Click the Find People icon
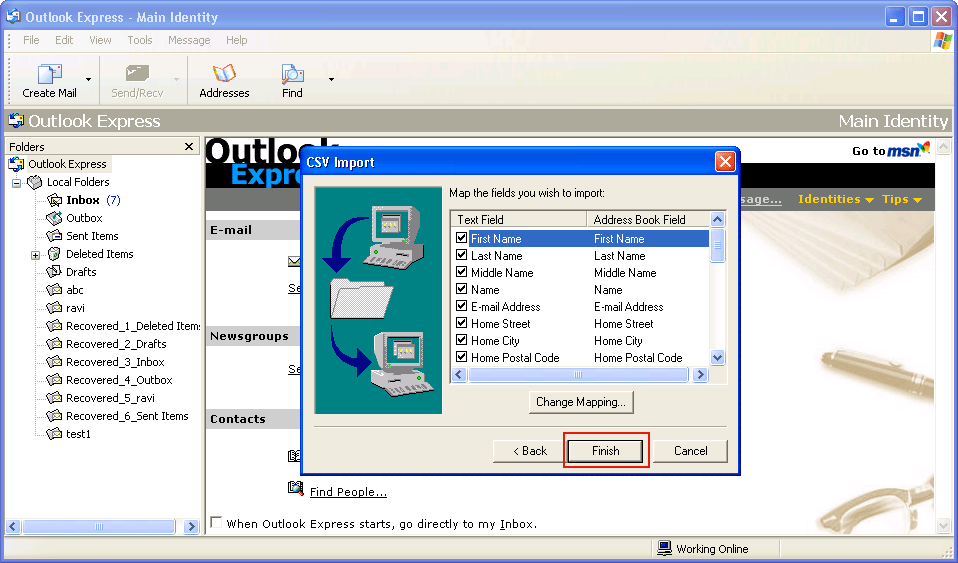 point(296,488)
